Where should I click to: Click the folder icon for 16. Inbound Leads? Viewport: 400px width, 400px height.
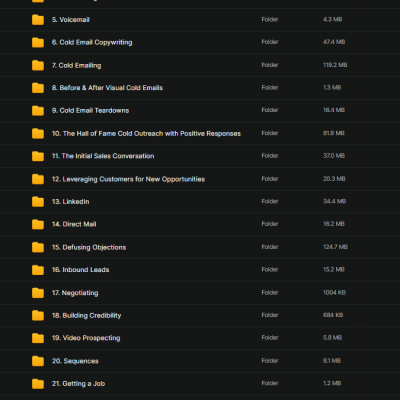(x=38, y=270)
